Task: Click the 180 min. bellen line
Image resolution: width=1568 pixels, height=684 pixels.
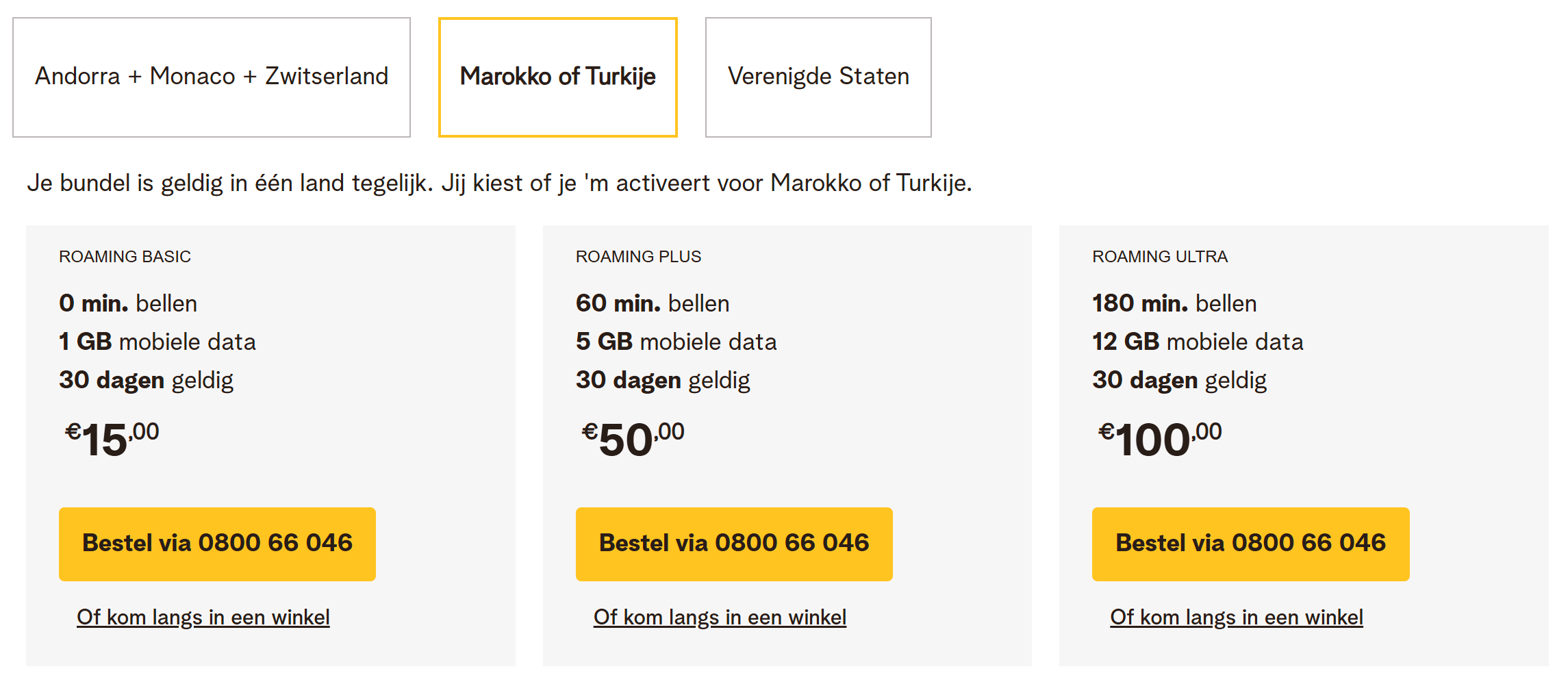Action: tap(1174, 303)
